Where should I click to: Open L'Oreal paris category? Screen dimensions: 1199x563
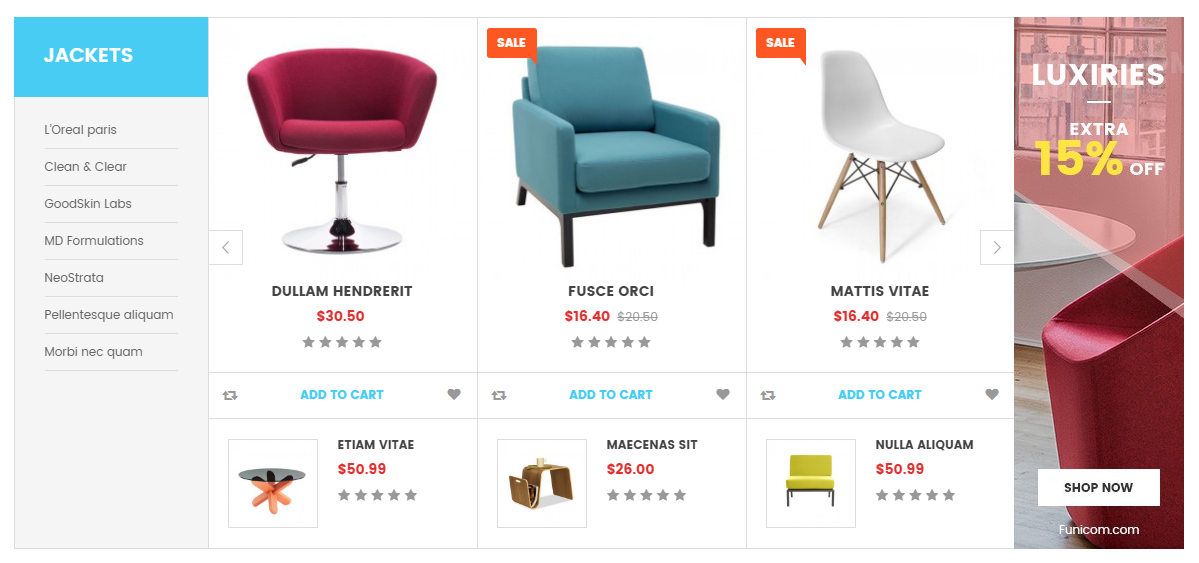coord(80,130)
